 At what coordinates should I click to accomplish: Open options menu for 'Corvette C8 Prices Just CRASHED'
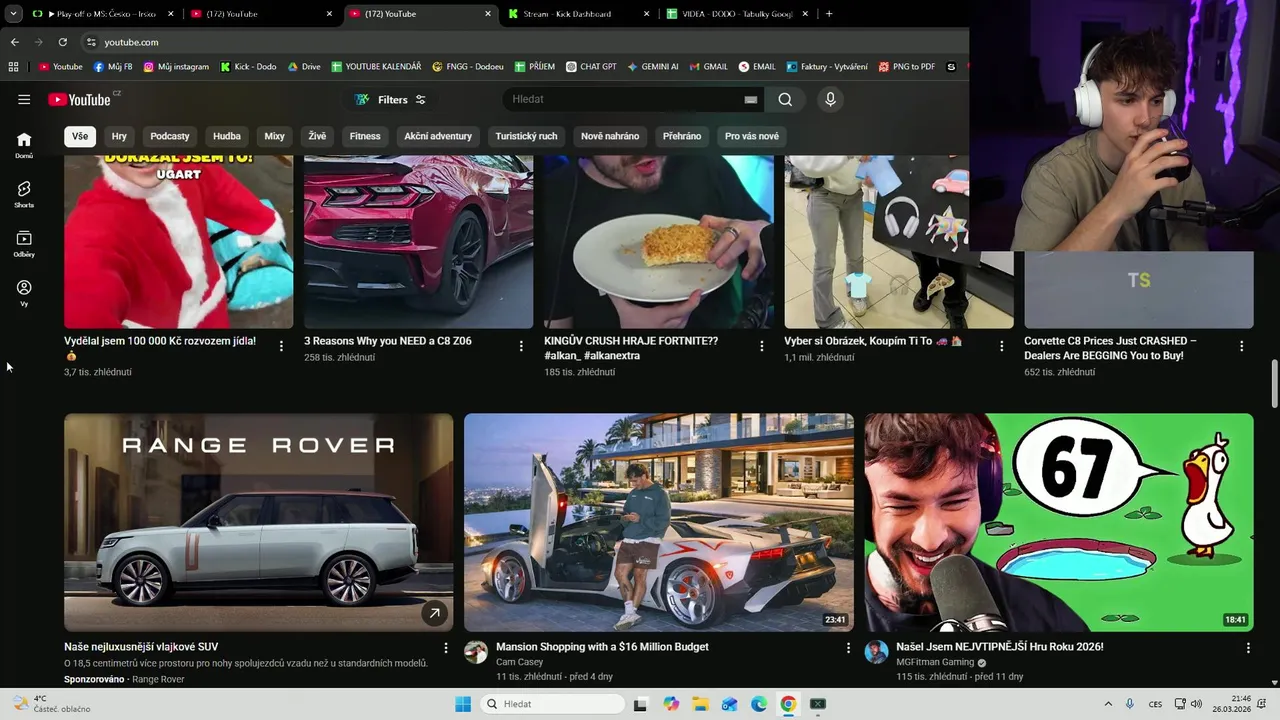click(x=1241, y=346)
